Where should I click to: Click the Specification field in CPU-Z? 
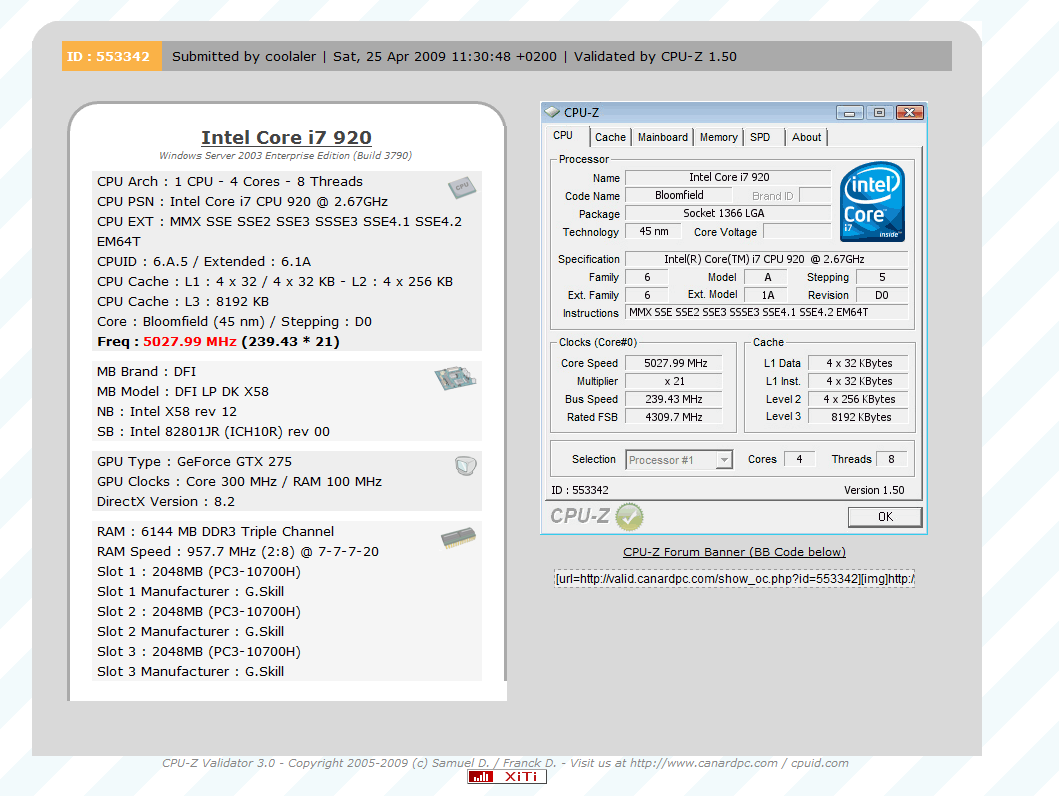[x=767, y=259]
